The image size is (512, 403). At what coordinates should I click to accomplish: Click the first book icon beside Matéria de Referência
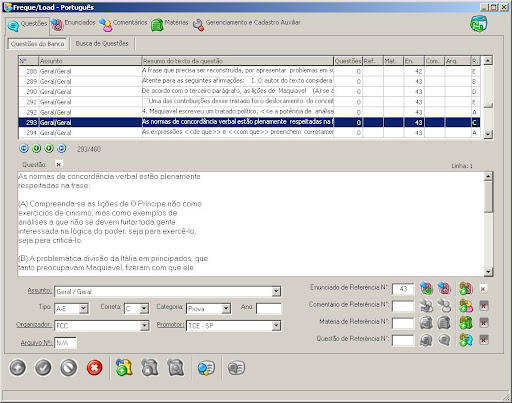[426, 322]
